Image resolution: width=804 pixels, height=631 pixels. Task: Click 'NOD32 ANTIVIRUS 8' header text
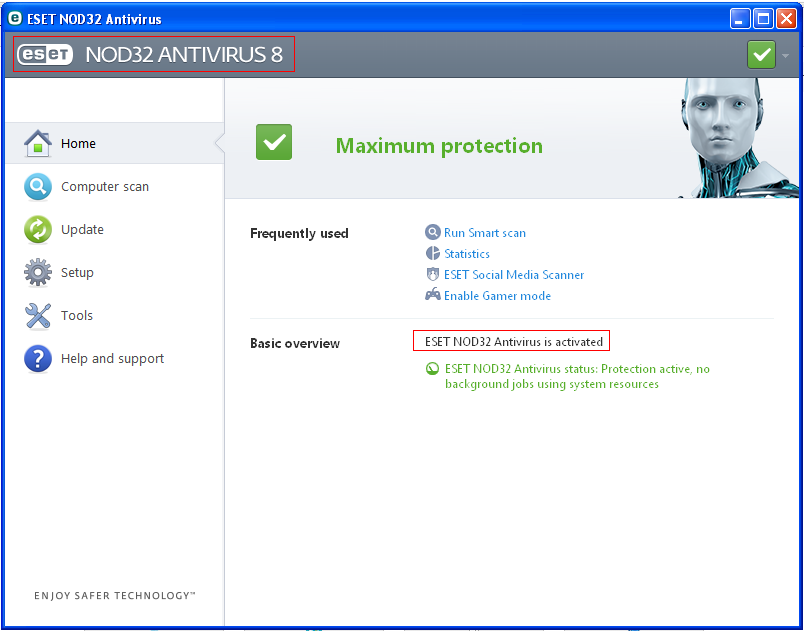coord(184,55)
